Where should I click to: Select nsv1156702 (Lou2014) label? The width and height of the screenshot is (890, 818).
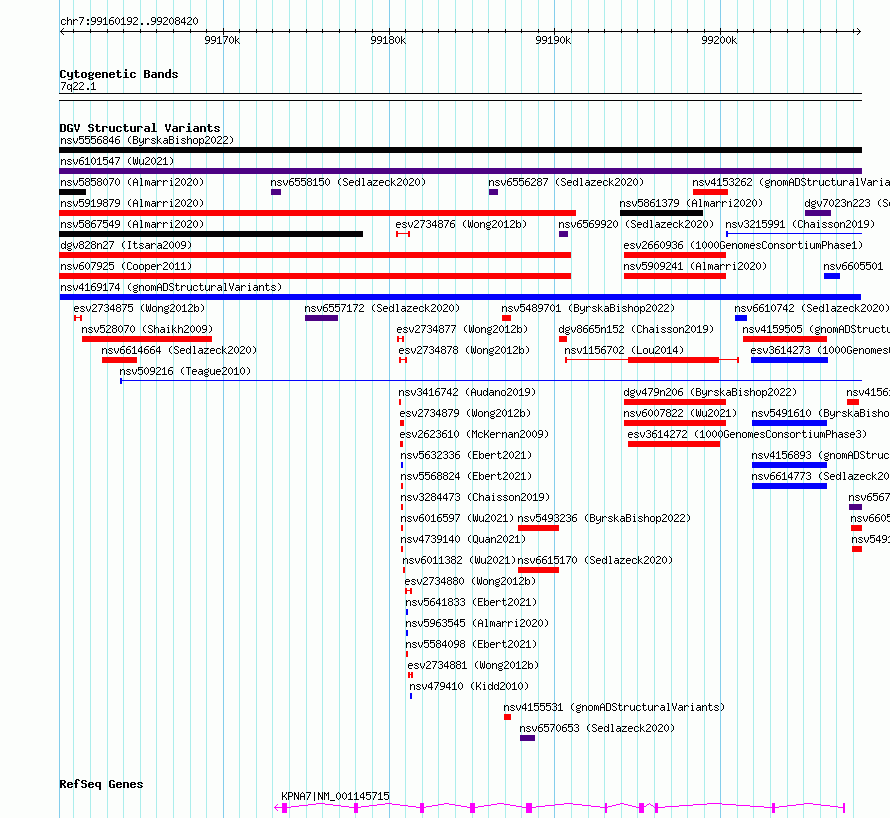coord(624,350)
